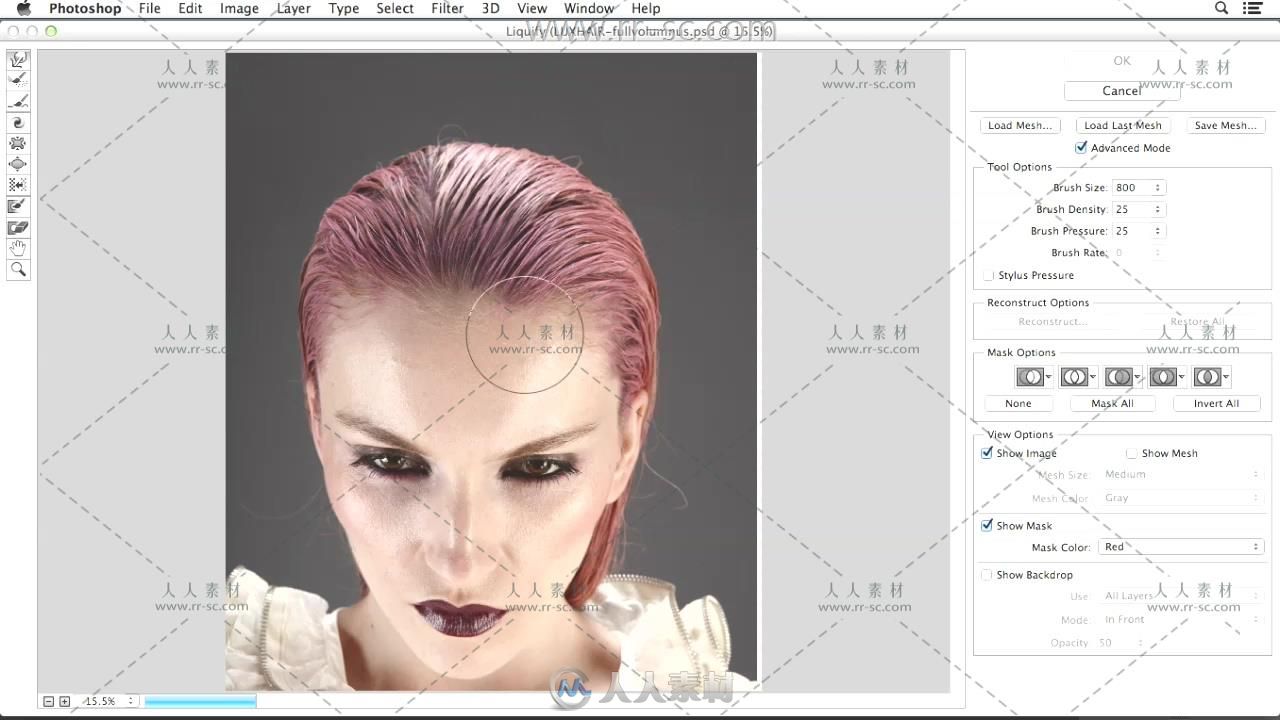Open the Photoshop application menu
Screen dimensions: 1280x720
[85, 8]
